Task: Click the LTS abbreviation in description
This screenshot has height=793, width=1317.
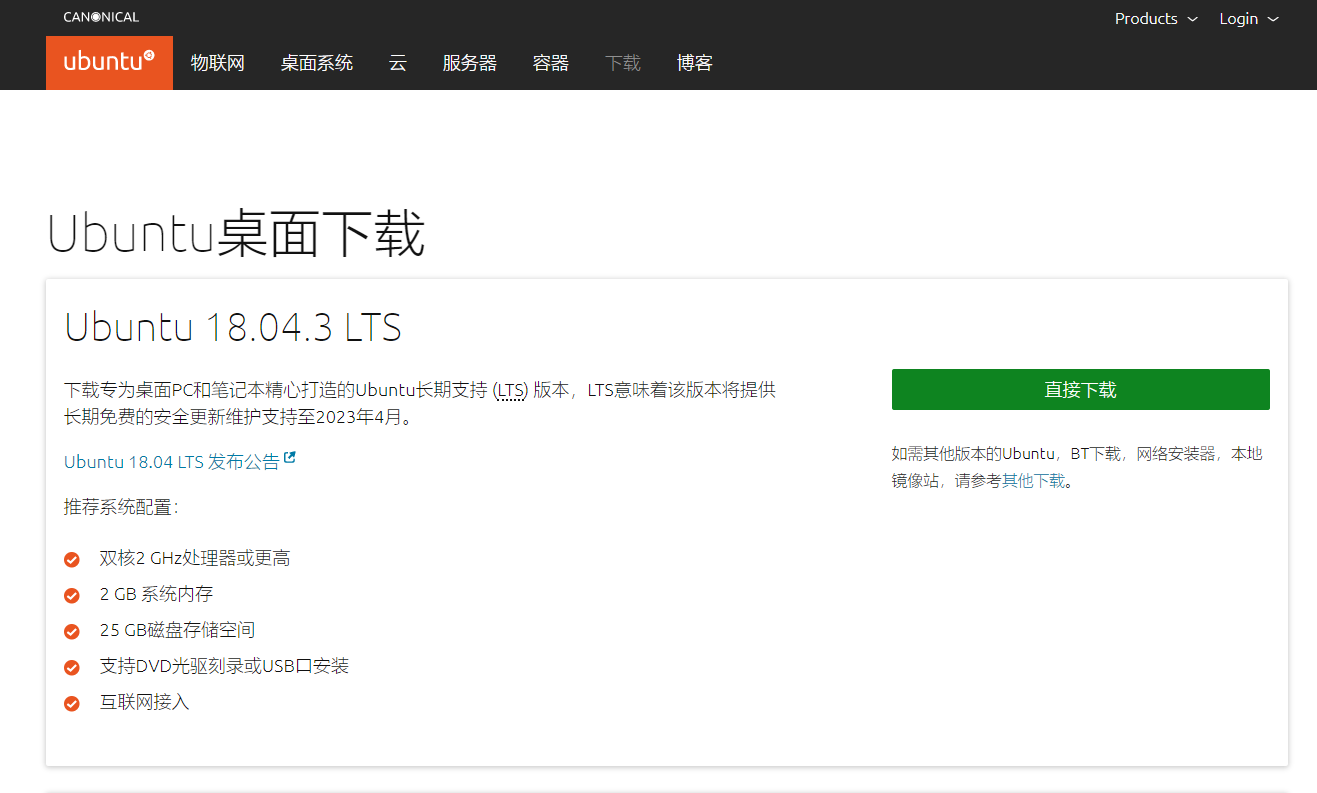Action: click(510, 390)
